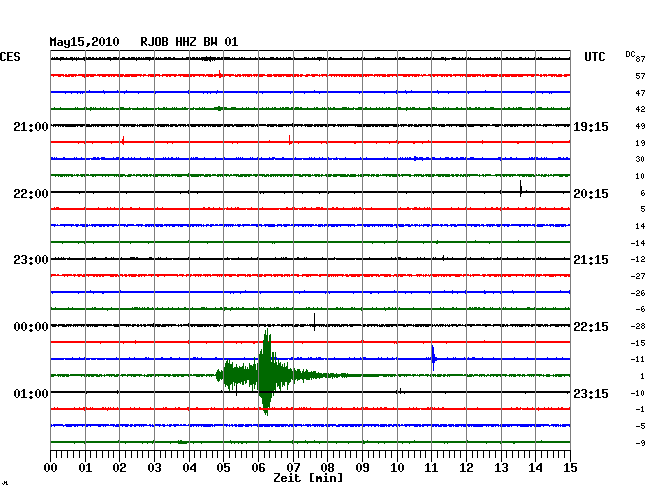Click the 21:15 UTC time label
The image size is (650, 494).
[x=591, y=260]
